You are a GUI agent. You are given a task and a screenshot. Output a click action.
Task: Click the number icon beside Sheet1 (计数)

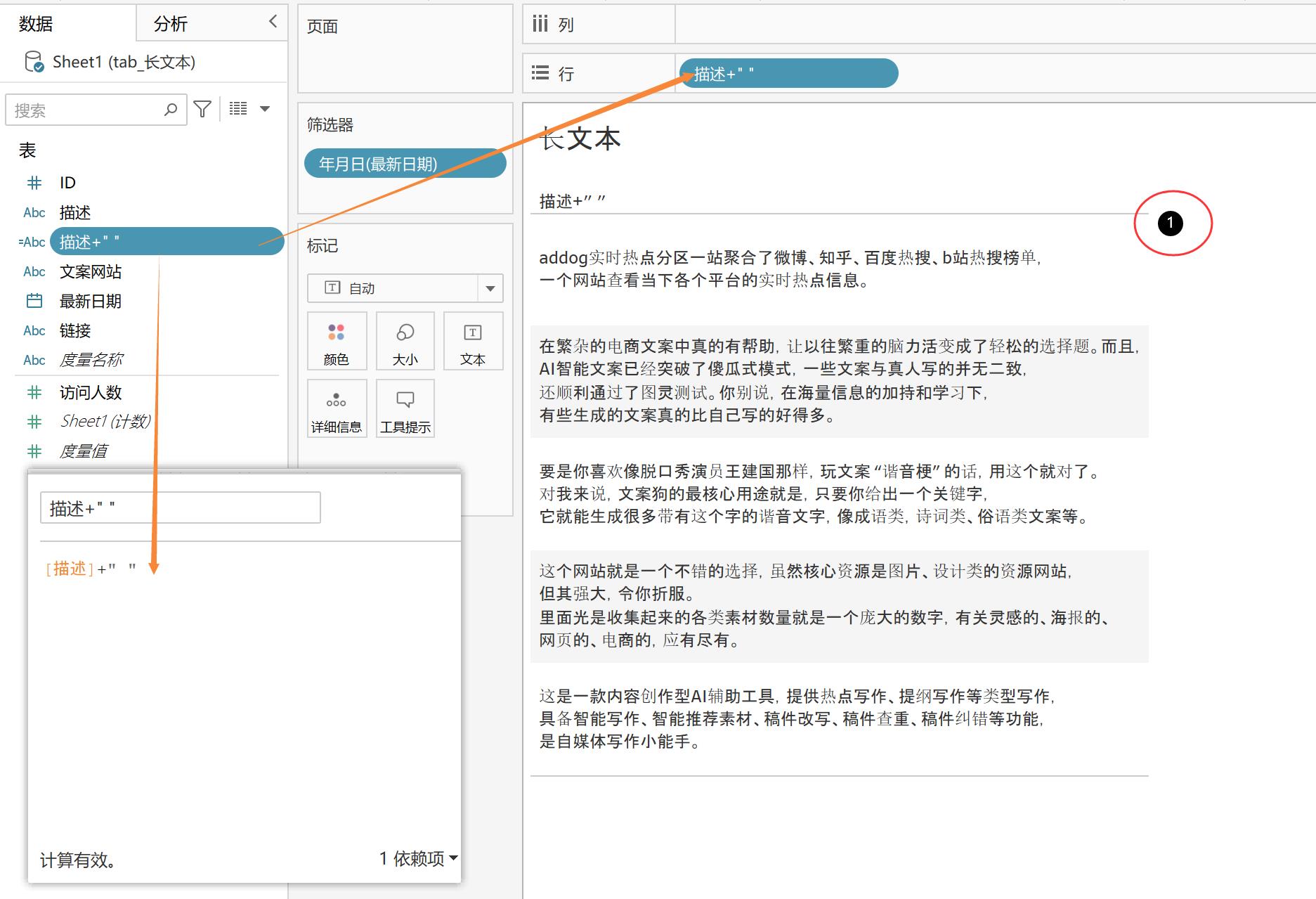coord(34,422)
